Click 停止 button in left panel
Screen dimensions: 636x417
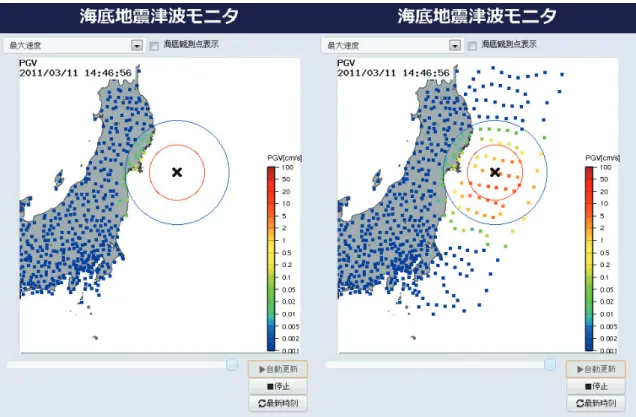[x=278, y=386]
